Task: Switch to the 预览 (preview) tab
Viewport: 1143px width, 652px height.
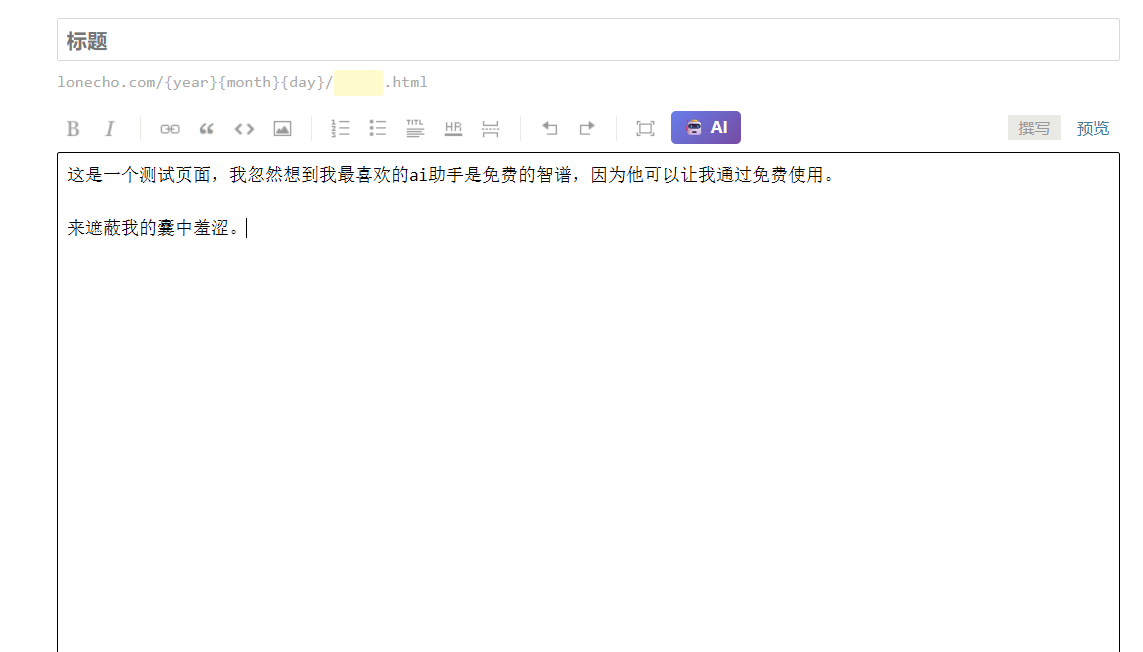Action: tap(1093, 128)
